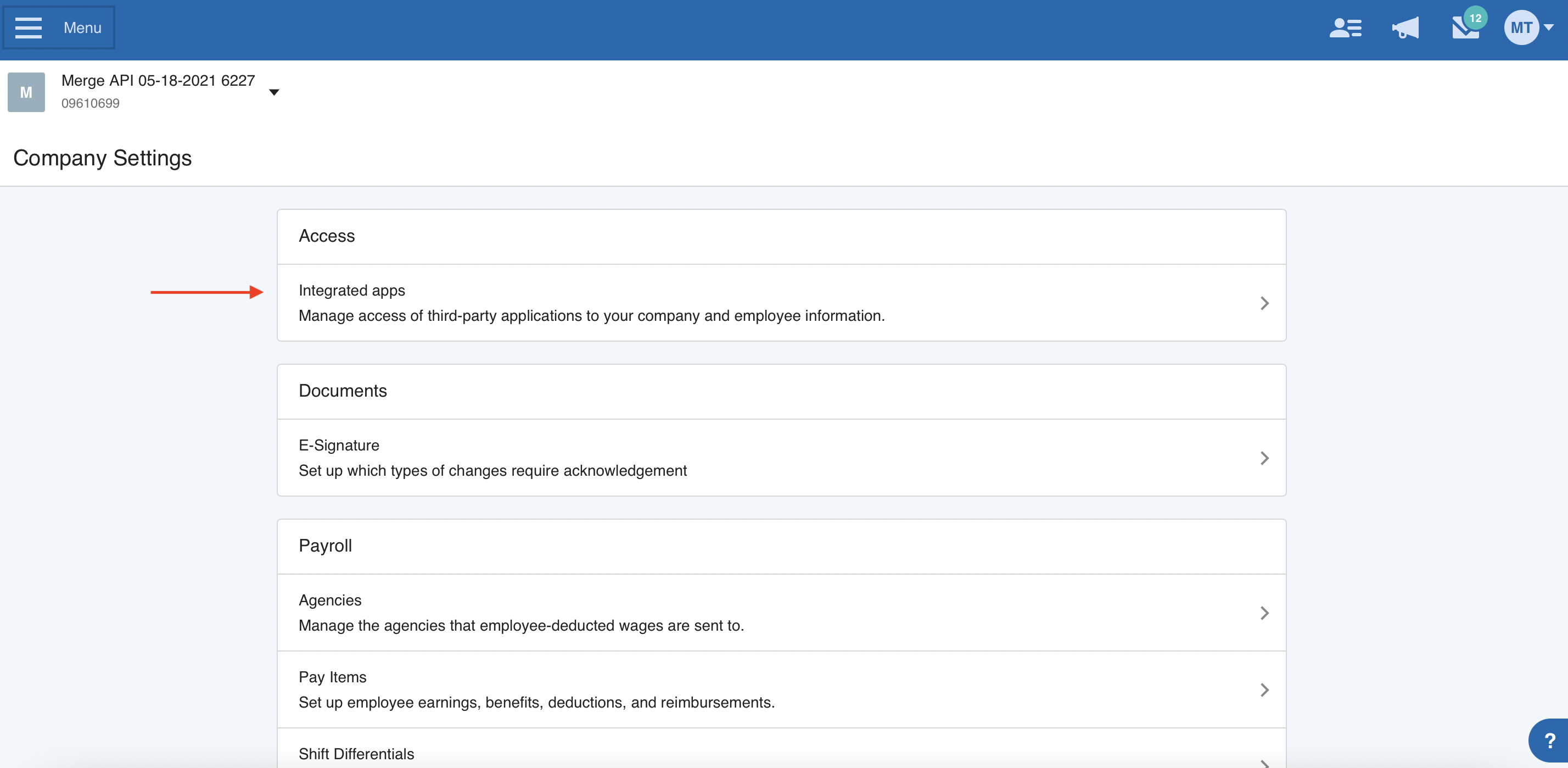Click the Agencies row chevron
Viewport: 1568px width, 768px height.
click(x=1264, y=612)
